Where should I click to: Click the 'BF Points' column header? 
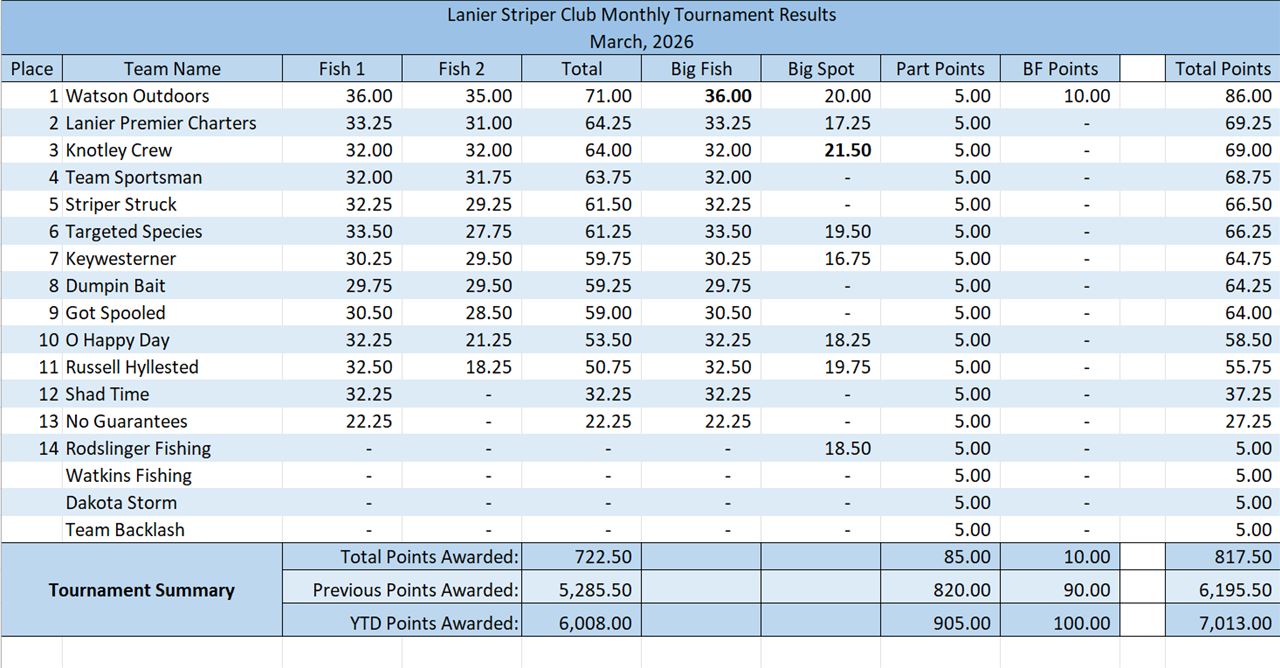[1059, 69]
